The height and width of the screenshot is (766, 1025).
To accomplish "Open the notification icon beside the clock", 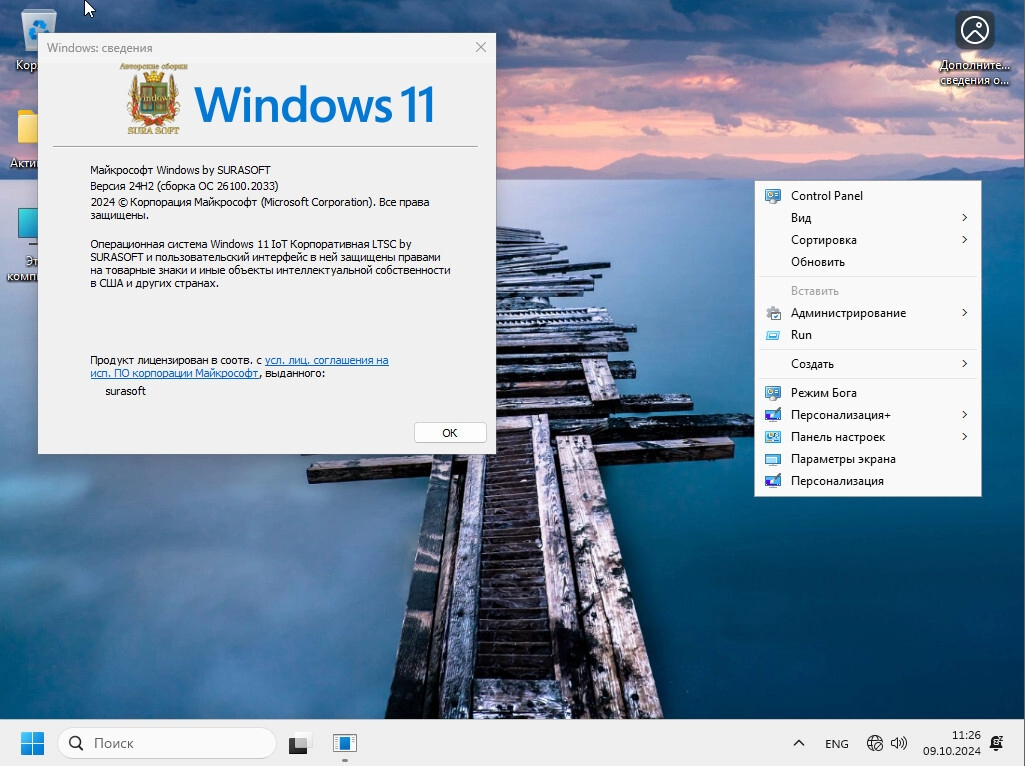I will [996, 743].
